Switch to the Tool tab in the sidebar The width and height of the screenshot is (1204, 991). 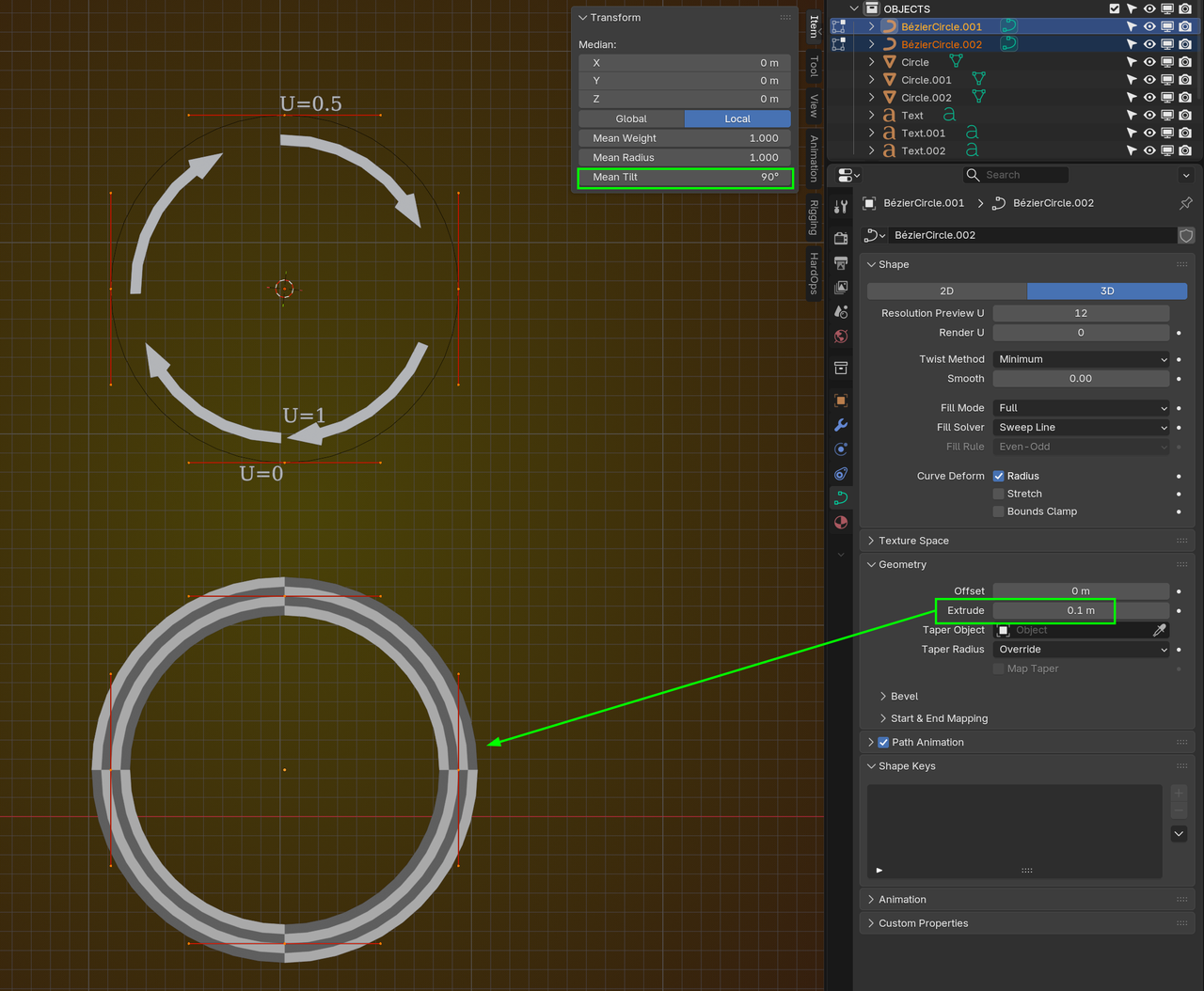point(813,66)
